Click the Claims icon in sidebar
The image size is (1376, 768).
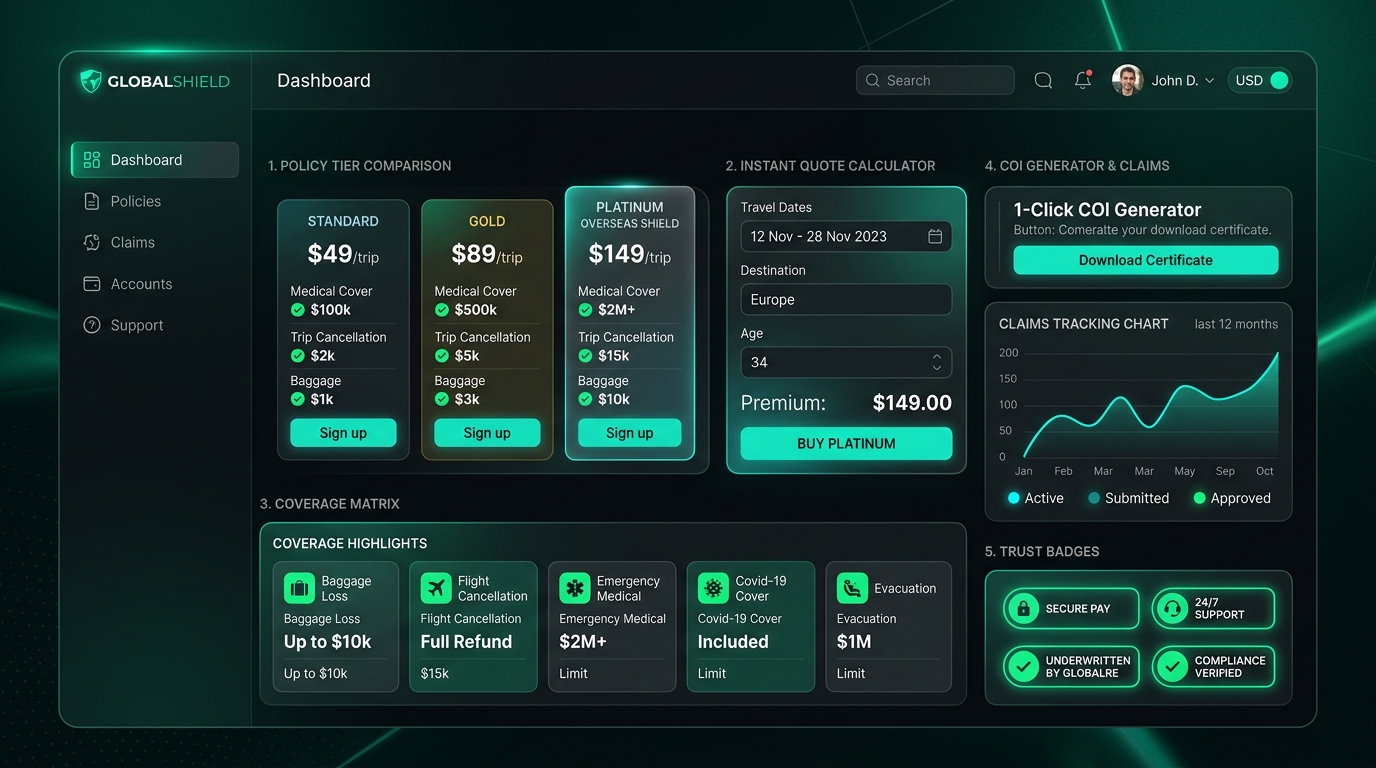[x=92, y=242]
